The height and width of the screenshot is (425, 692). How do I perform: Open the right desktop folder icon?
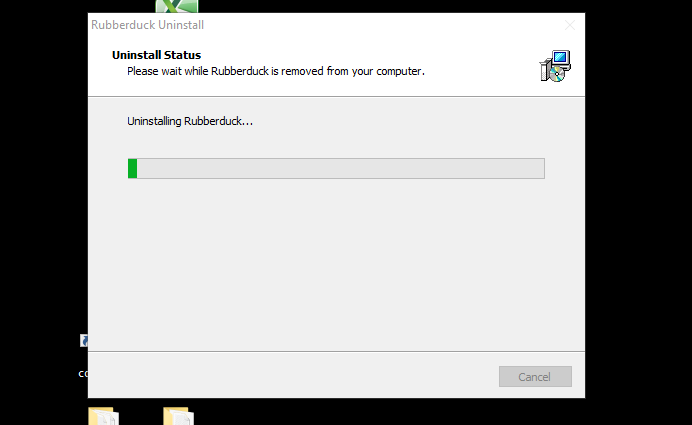(178, 416)
